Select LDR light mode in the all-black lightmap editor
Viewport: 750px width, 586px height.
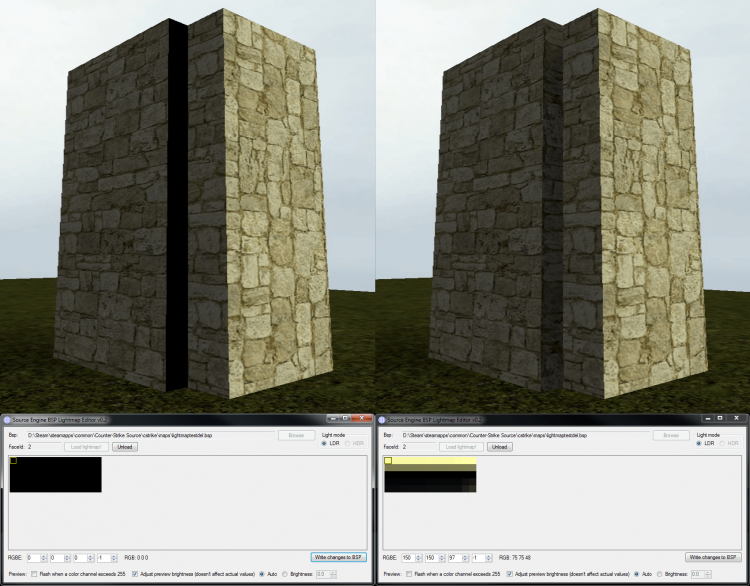(324, 443)
